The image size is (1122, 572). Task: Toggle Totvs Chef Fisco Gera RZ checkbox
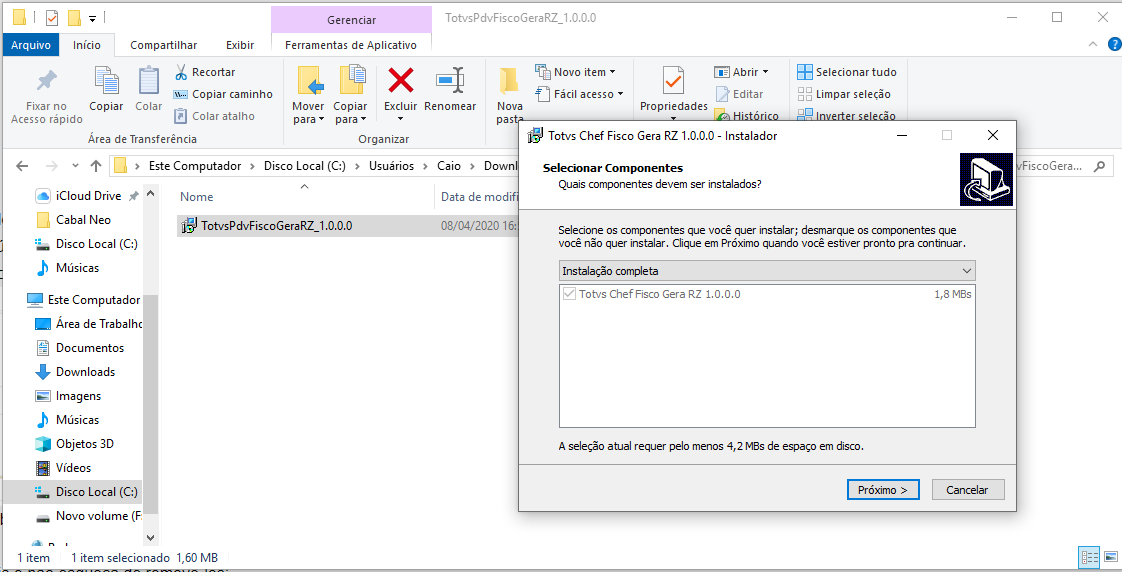570,294
